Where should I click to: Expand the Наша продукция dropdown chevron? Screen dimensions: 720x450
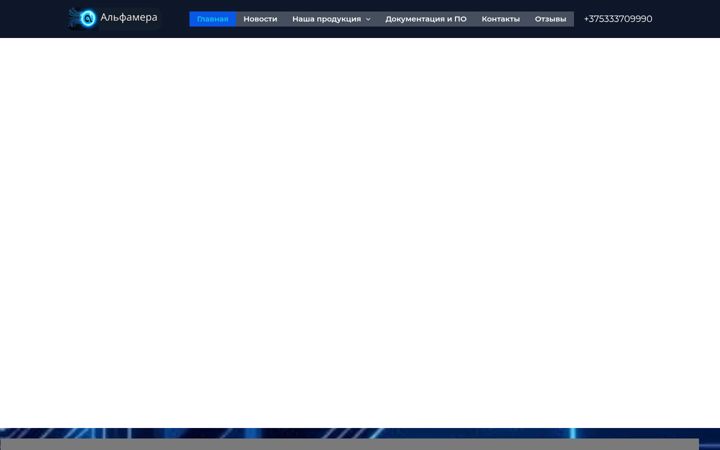[x=368, y=19]
